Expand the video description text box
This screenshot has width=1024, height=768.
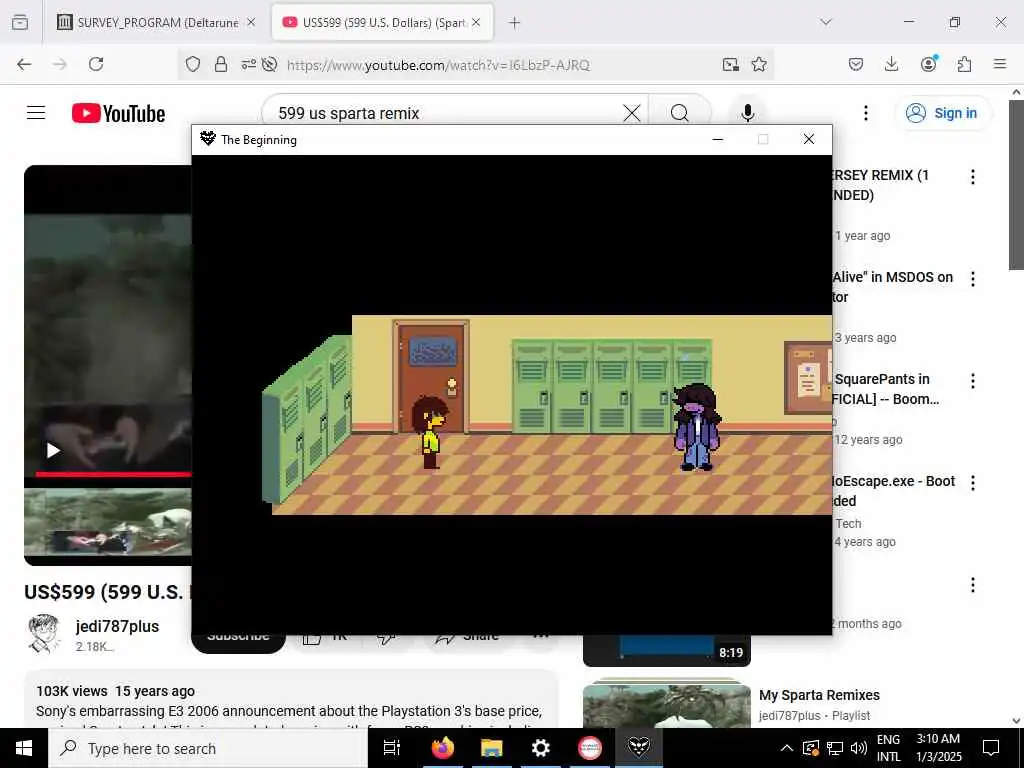click(291, 699)
